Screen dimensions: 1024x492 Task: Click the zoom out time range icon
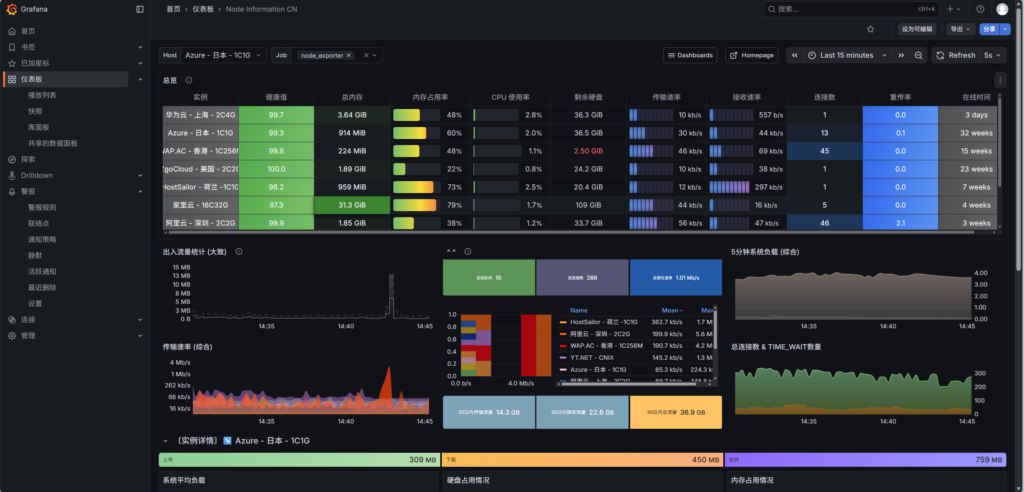(918, 56)
